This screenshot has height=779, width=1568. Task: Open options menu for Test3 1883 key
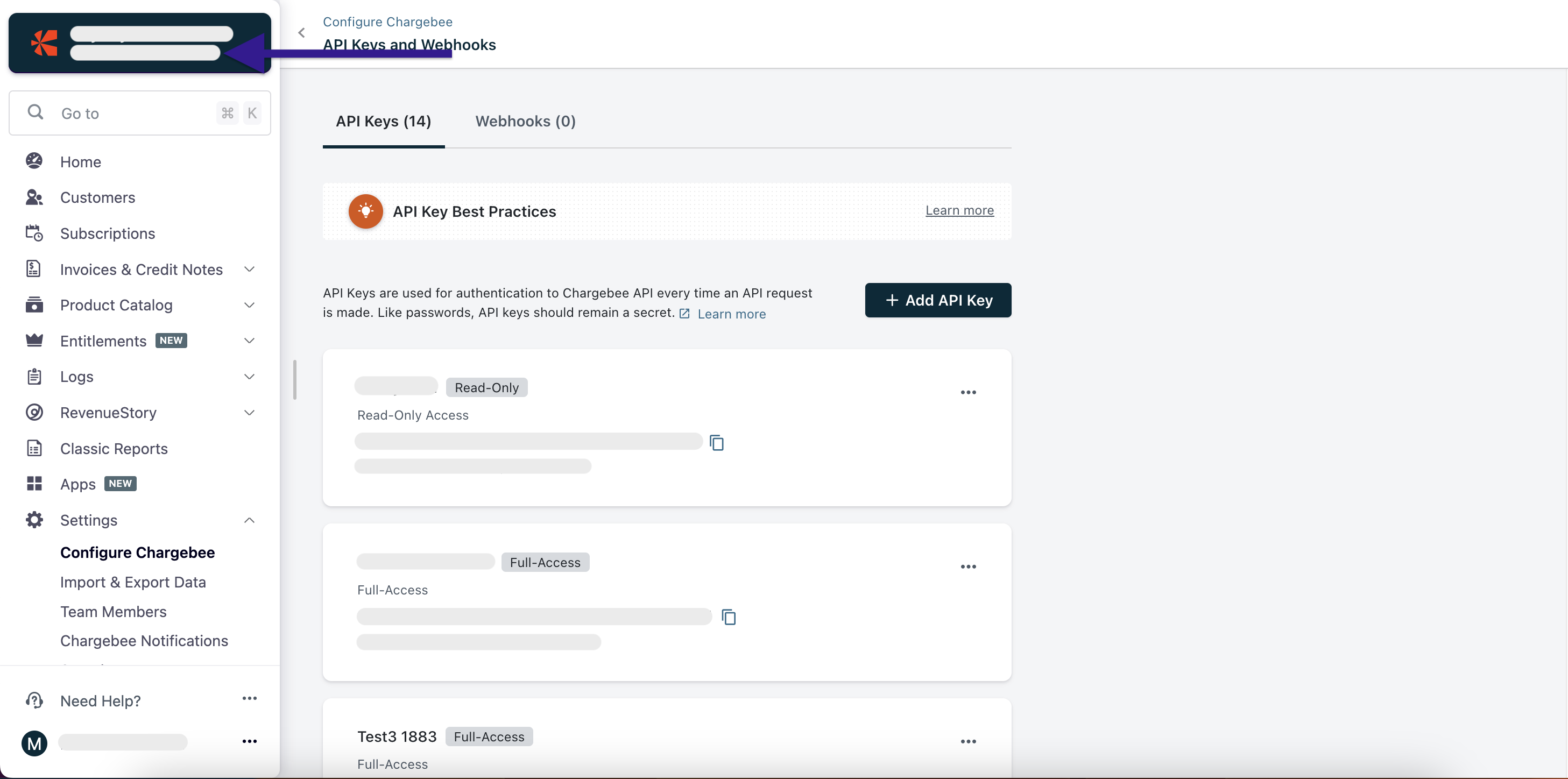tap(968, 741)
